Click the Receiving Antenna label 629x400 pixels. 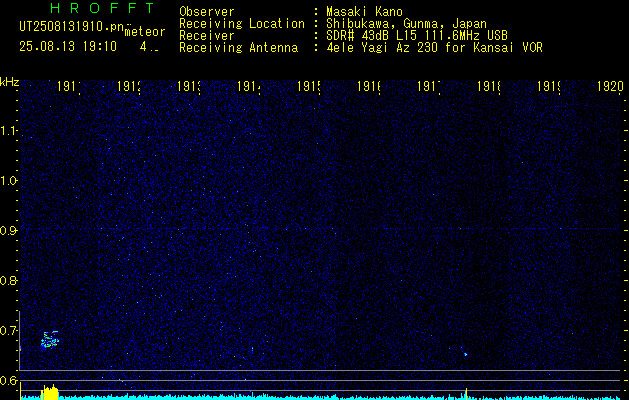[238, 48]
